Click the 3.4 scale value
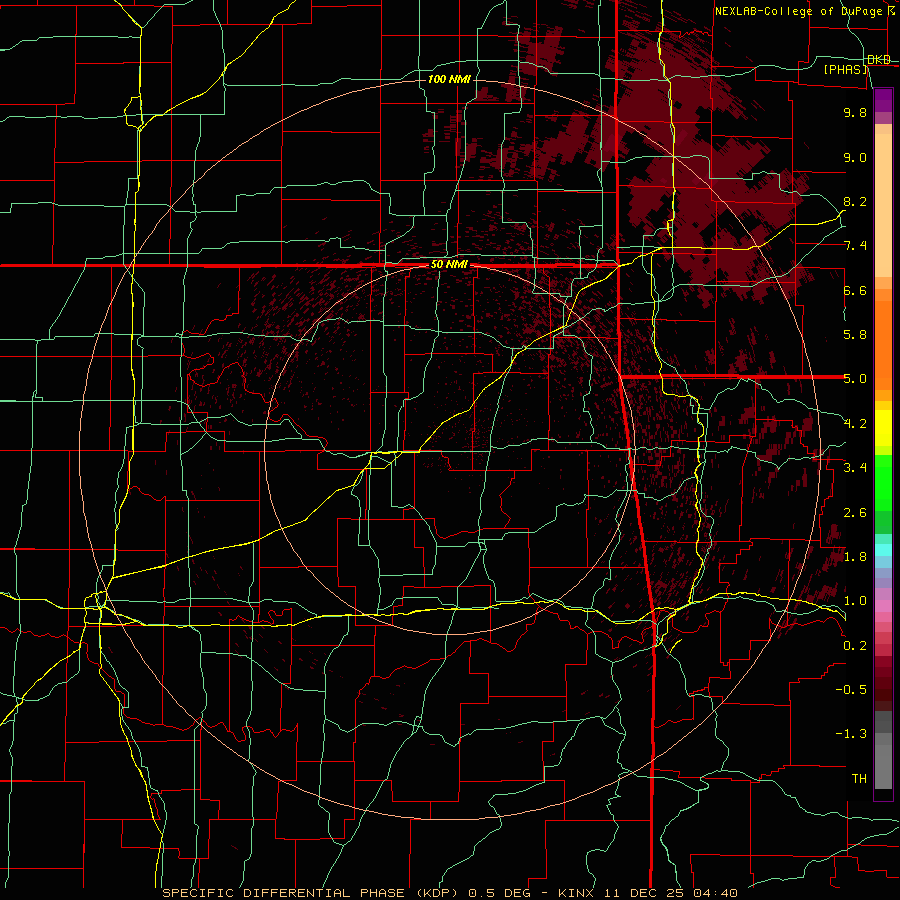Screen dimensions: 900x900 point(855,468)
